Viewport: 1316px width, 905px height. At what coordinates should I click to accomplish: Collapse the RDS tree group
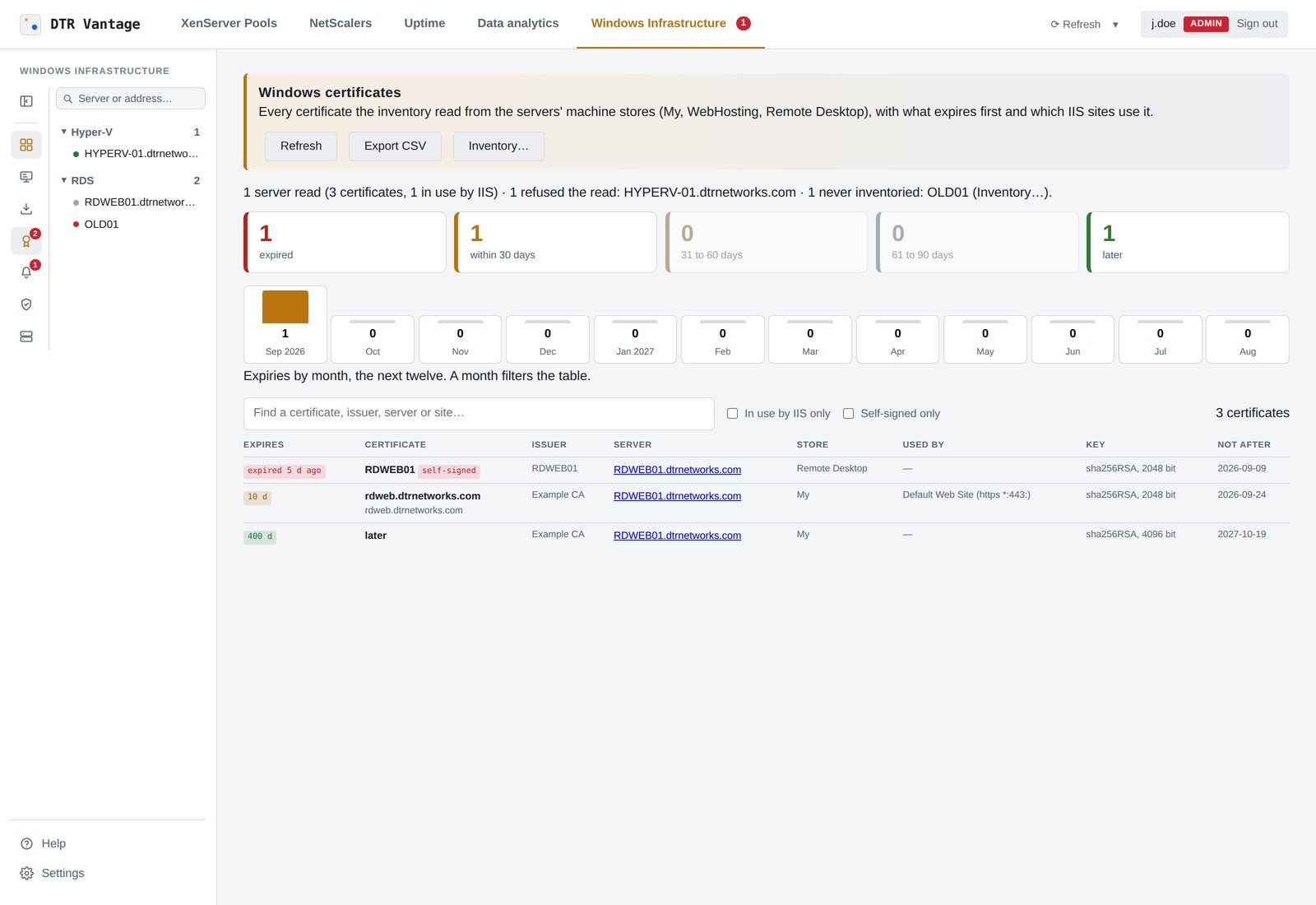64,180
